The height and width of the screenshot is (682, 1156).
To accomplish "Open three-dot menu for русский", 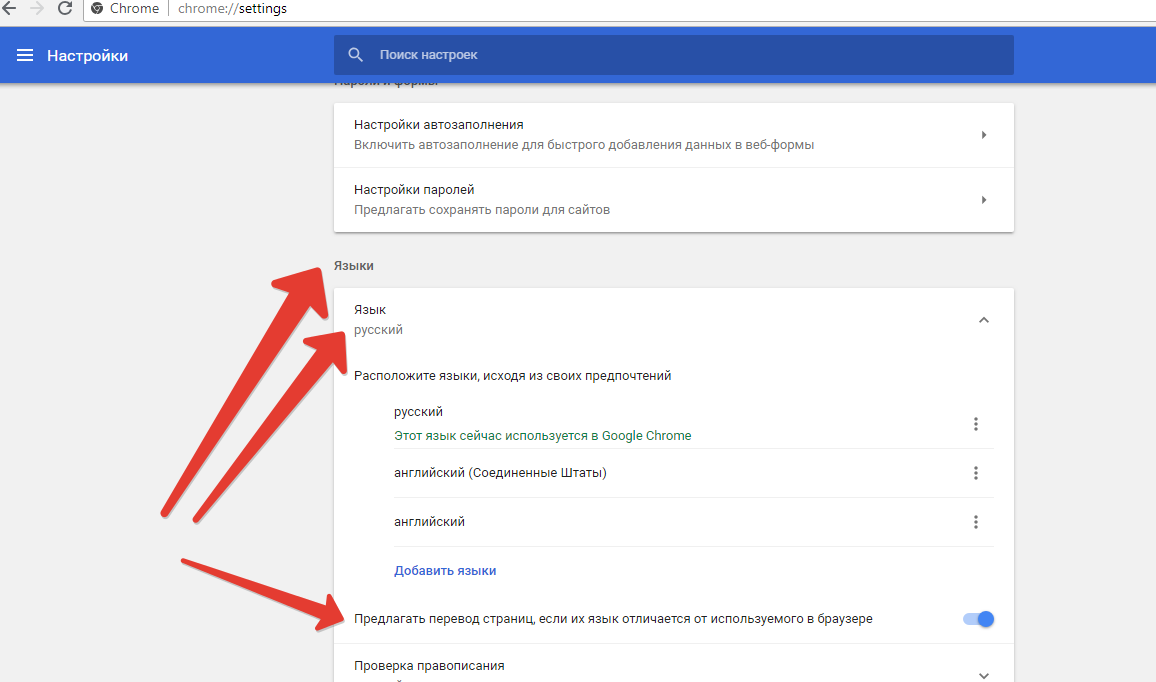I will (975, 424).
